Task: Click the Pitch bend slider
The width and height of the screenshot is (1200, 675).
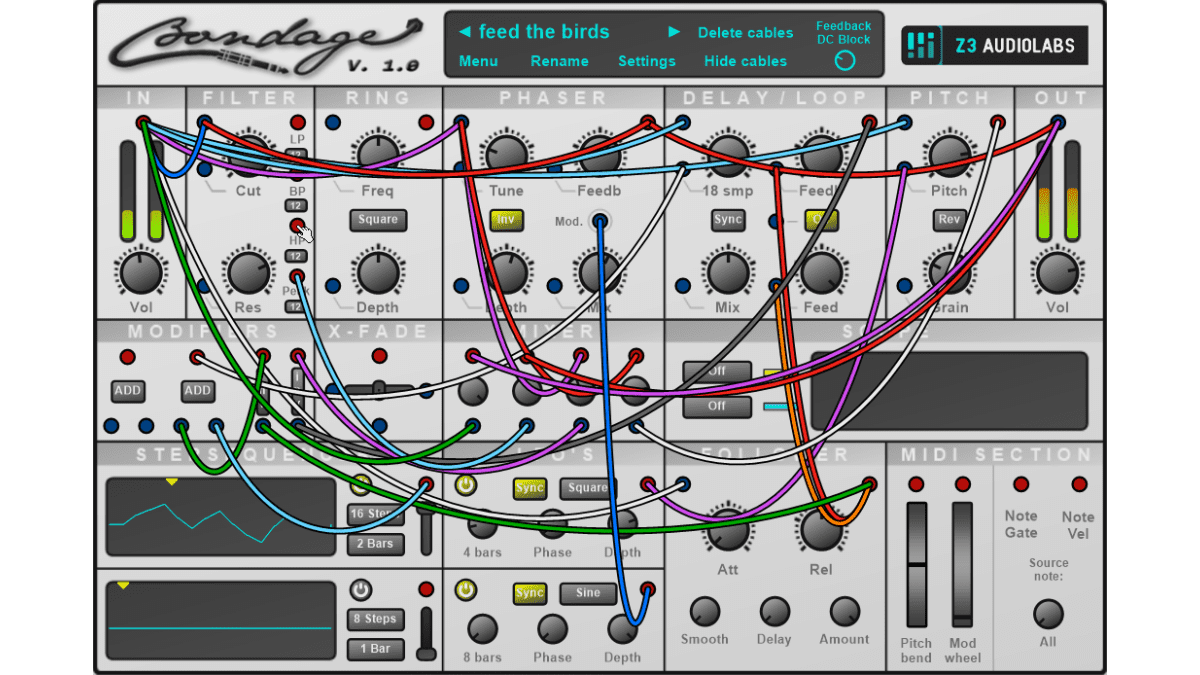Action: click(x=916, y=565)
